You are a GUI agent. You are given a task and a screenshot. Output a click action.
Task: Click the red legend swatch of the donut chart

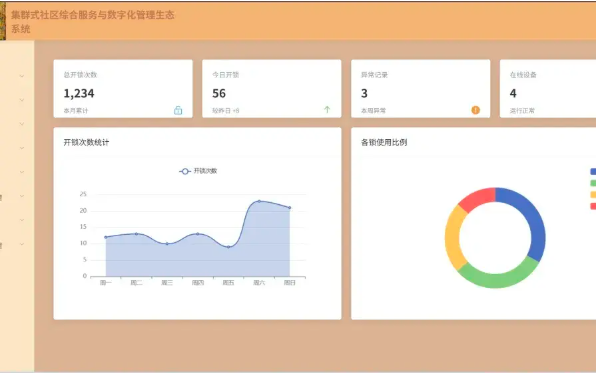point(593,206)
